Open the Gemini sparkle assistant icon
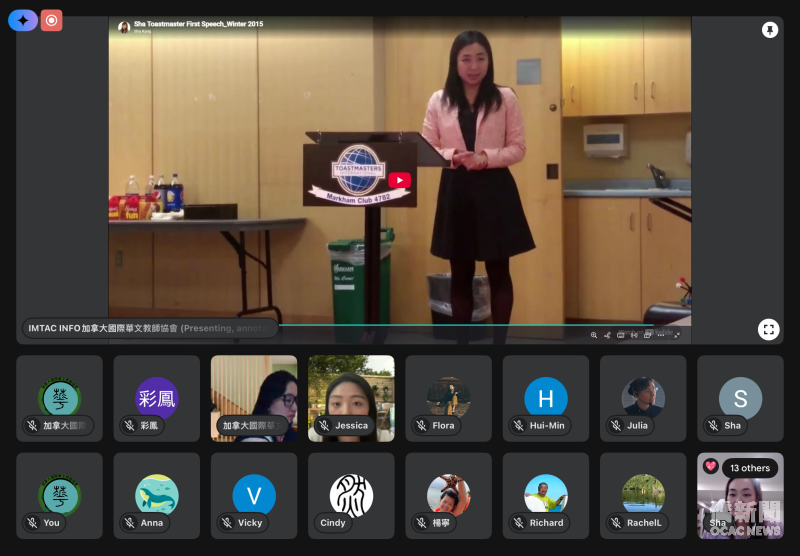 [x=22, y=20]
